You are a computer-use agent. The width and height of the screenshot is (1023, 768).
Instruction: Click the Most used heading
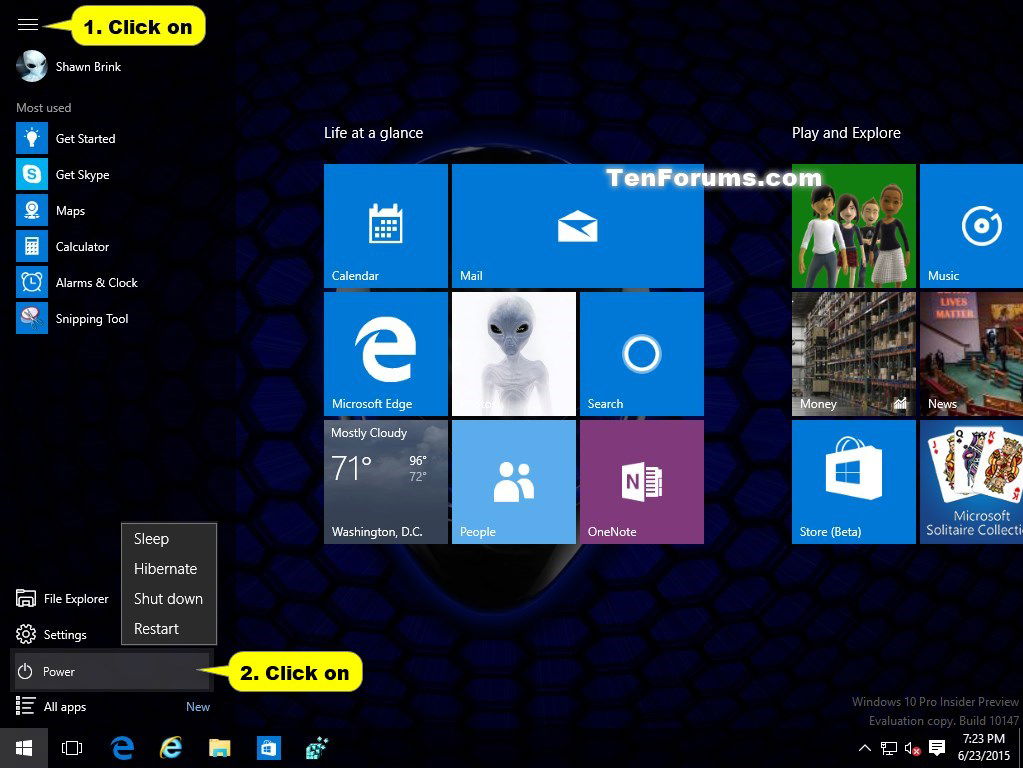[44, 108]
